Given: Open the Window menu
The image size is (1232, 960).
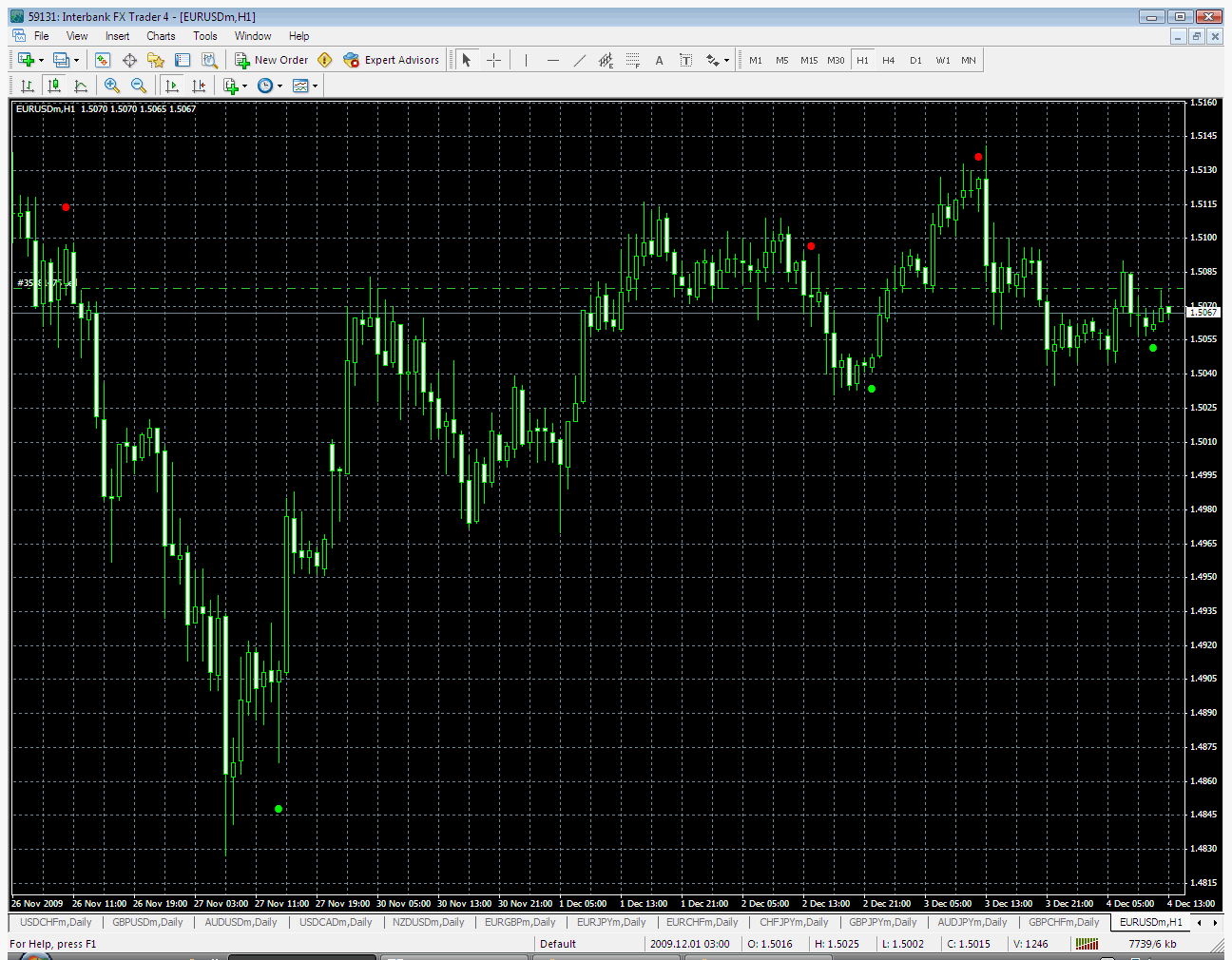Looking at the screenshot, I should (253, 36).
